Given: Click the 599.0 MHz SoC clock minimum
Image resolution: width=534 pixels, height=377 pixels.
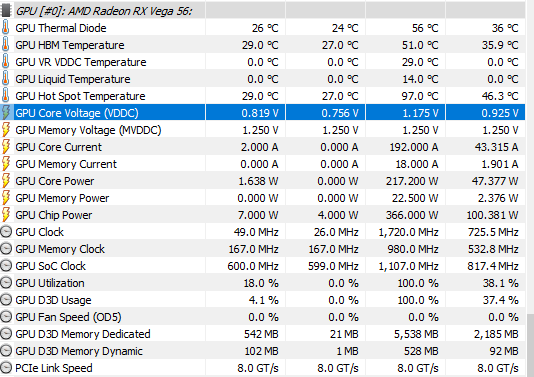Looking at the screenshot, I should (333, 266).
